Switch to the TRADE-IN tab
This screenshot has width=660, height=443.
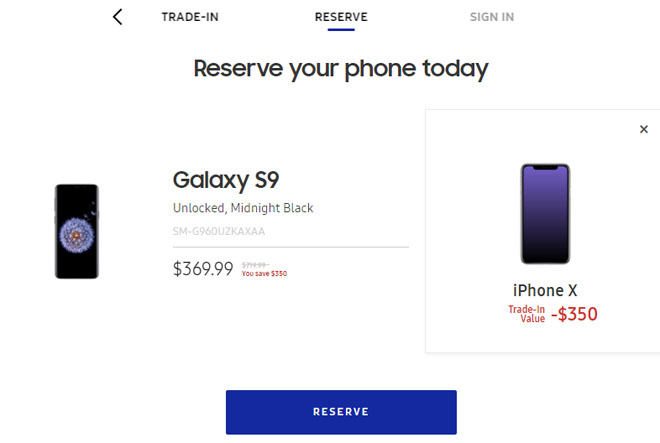point(190,17)
